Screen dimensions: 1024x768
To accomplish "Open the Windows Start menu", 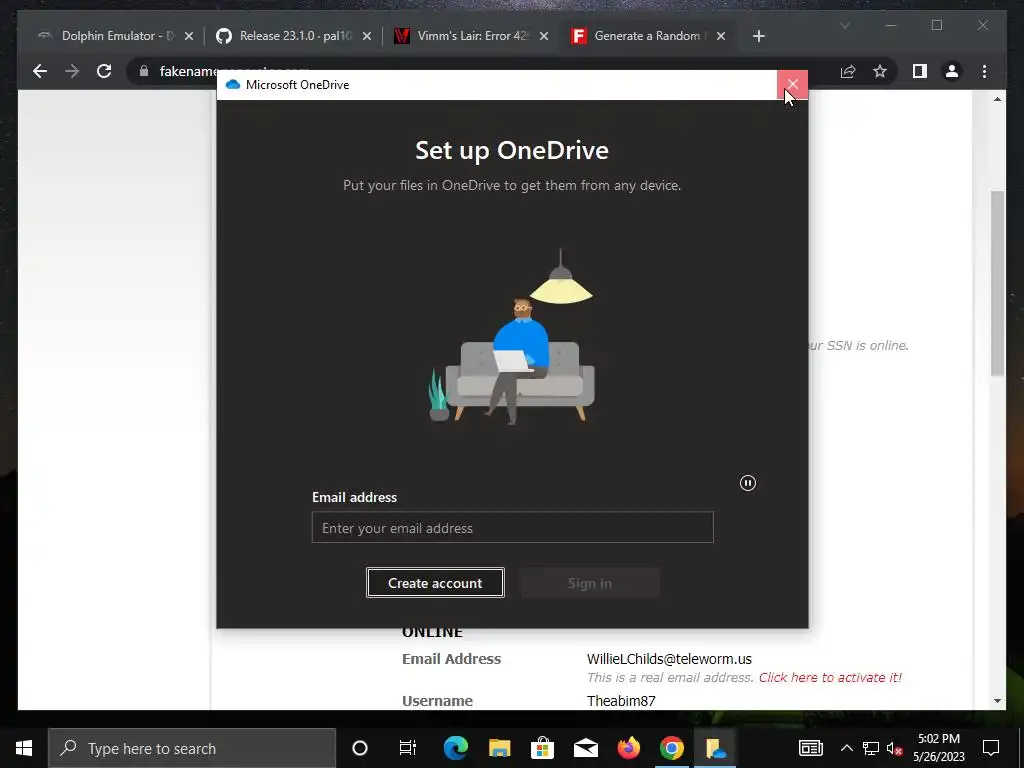I will 24,748.
